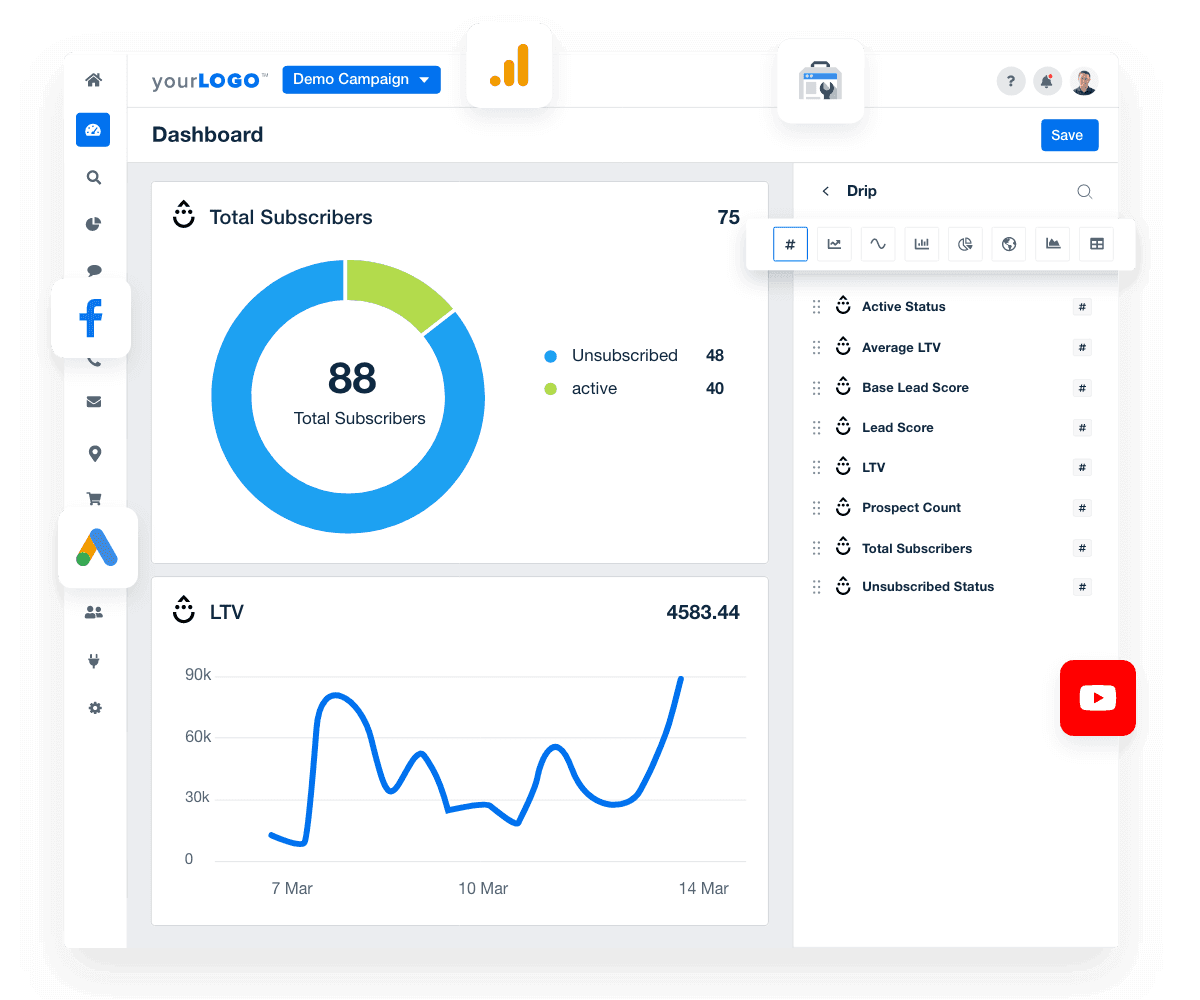Select the dashboard speedometer sidebar icon
Screen dimensions: 1200x1000
(x=93, y=130)
